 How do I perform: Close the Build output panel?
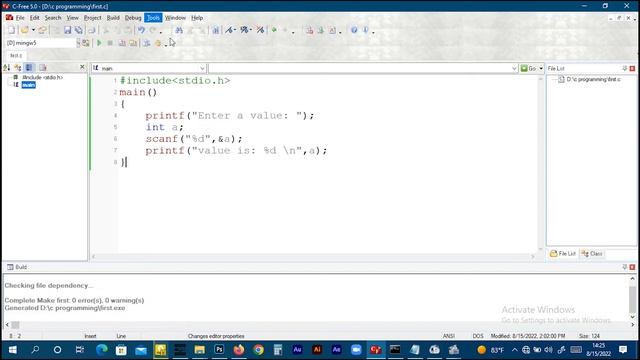[632, 267]
